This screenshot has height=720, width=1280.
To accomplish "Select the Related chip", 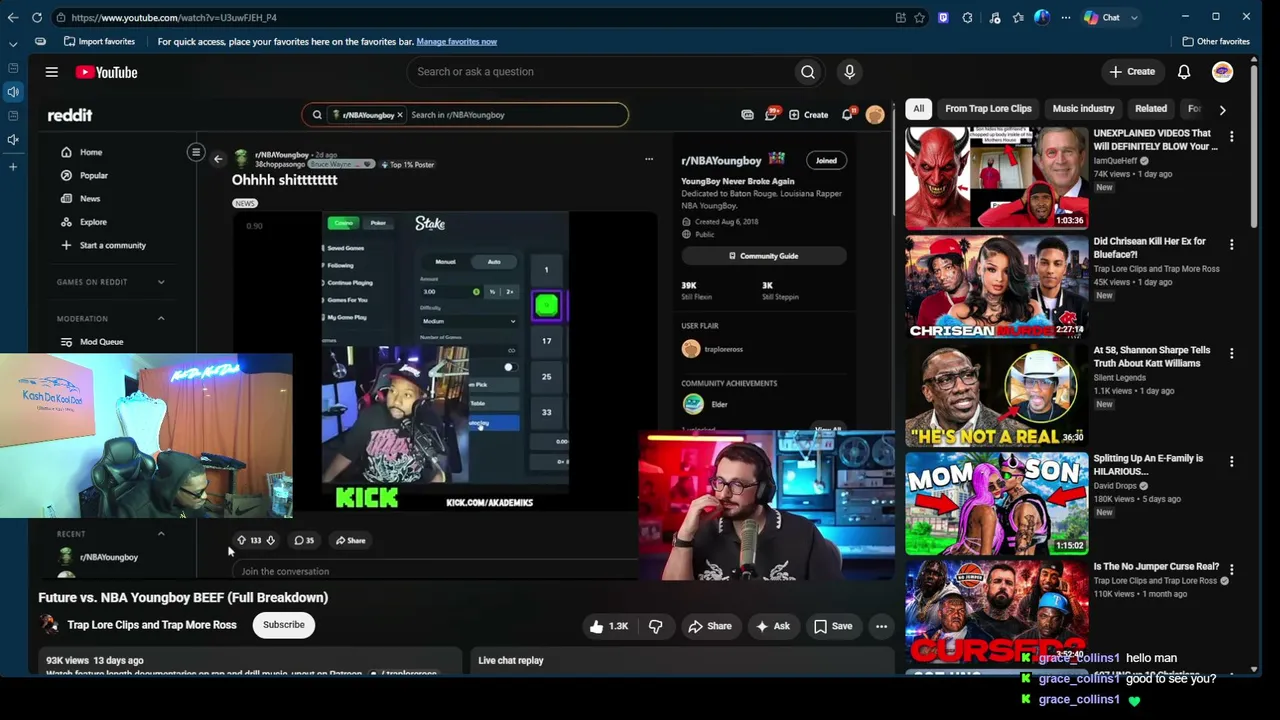I will tap(1151, 109).
